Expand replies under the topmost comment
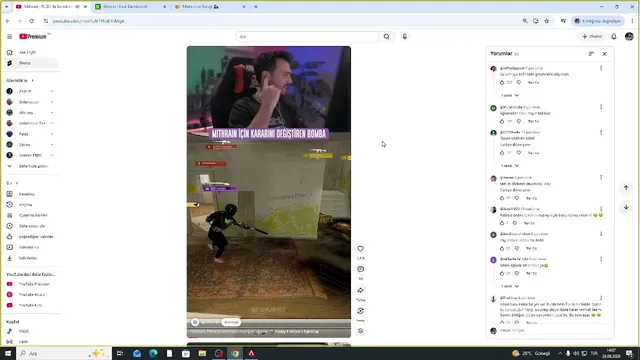This screenshot has width=640, height=360. 510,95
